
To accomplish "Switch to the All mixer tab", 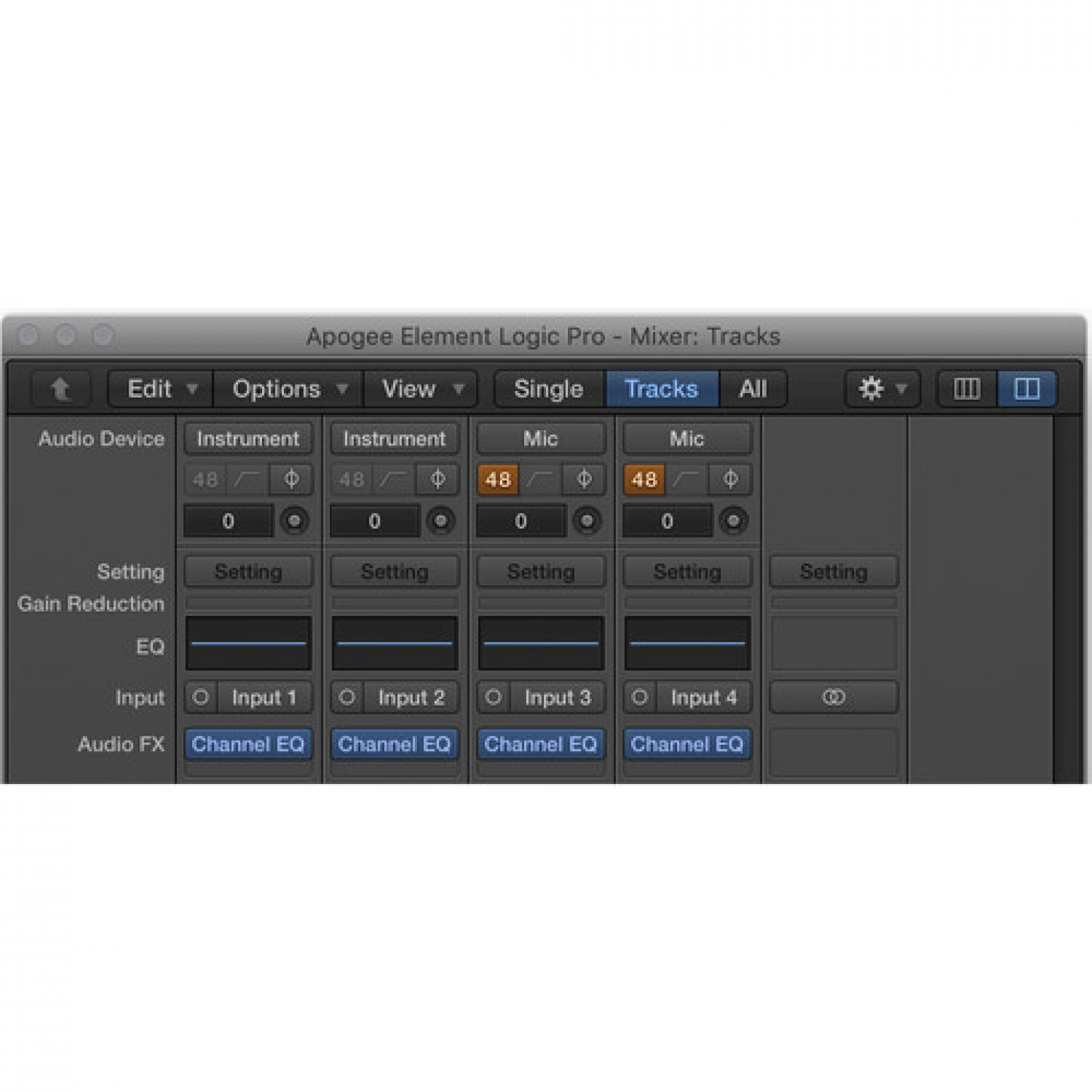I will pos(752,389).
